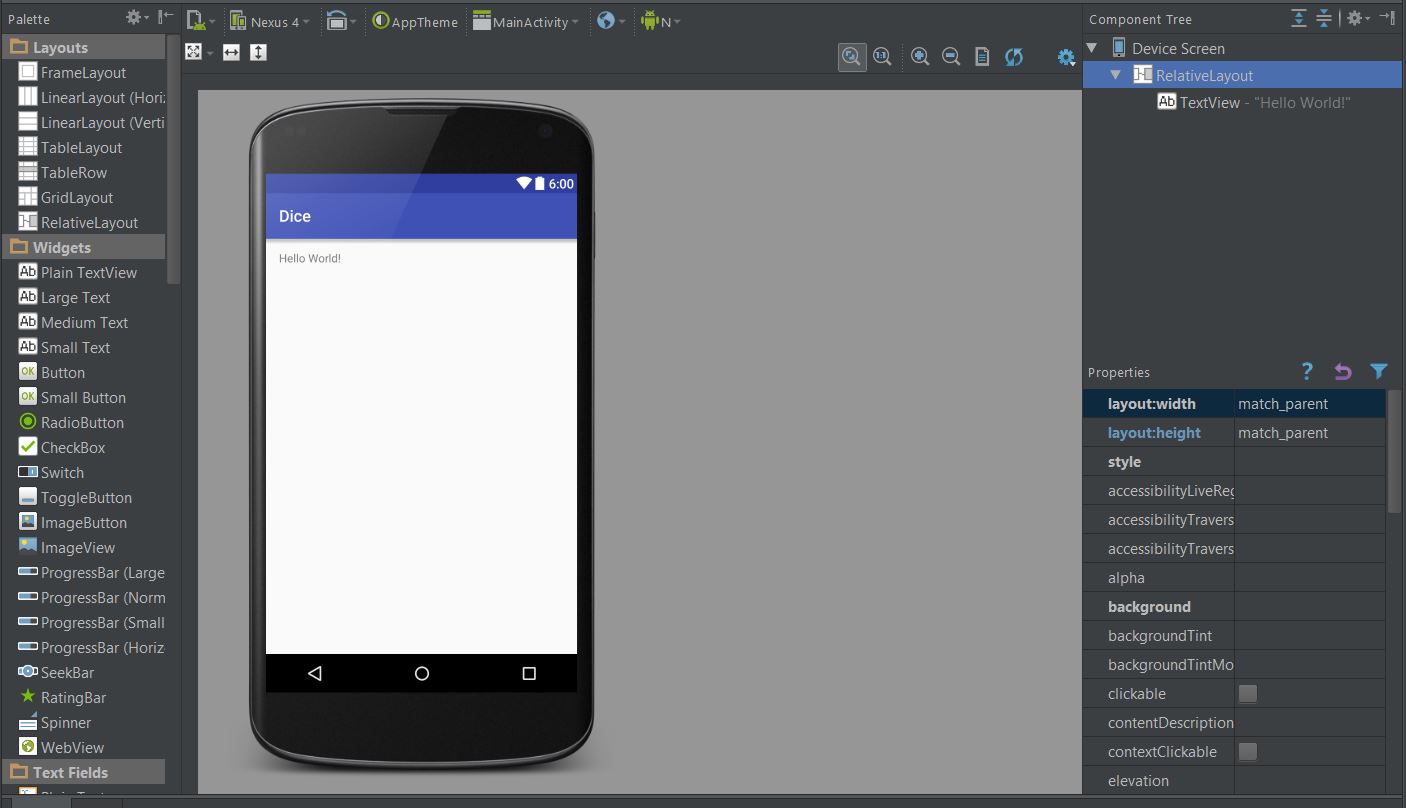
Task: Click the zoom to actual size icon
Action: point(881,57)
